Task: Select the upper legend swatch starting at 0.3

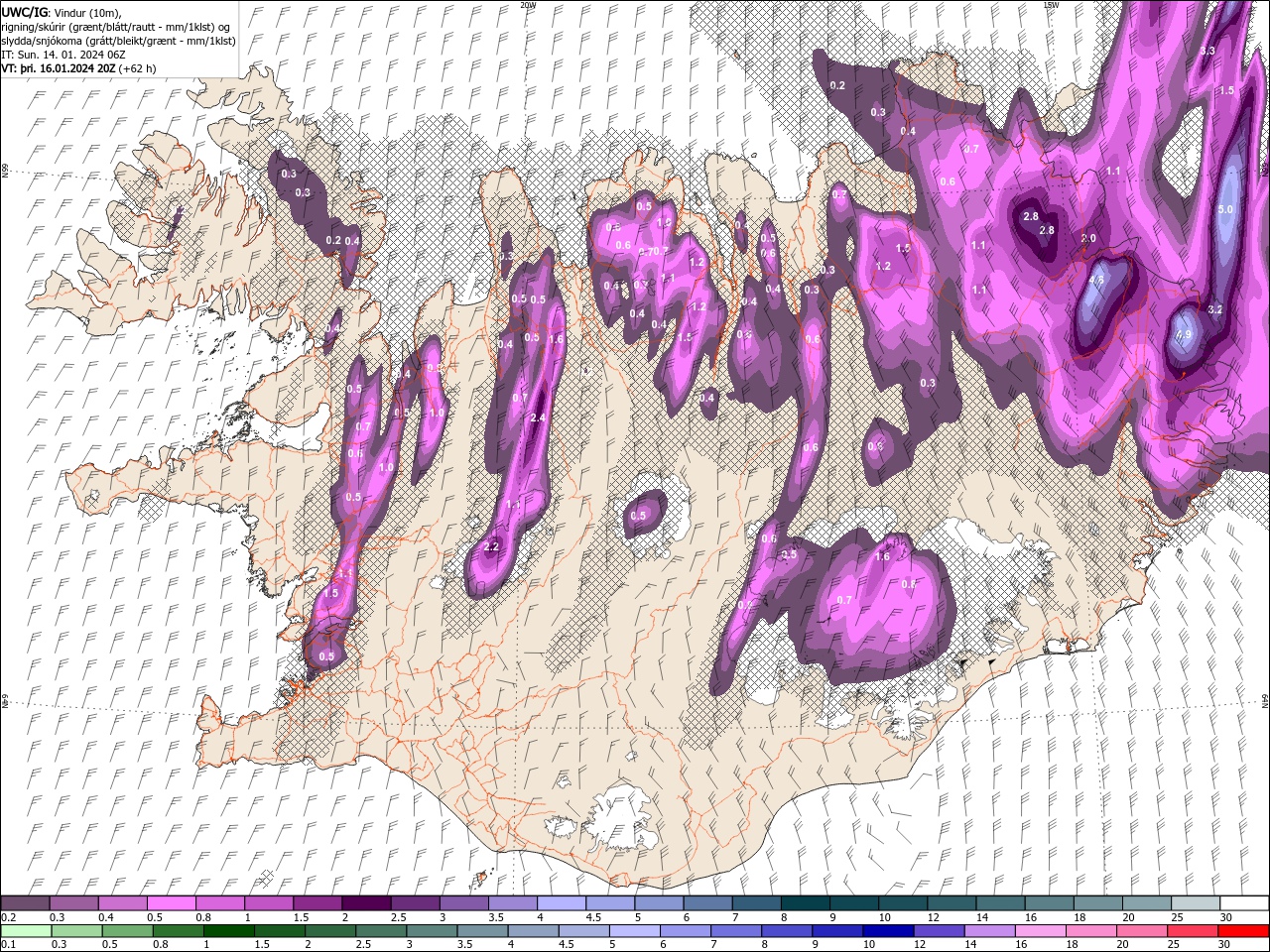Action: coord(73,903)
